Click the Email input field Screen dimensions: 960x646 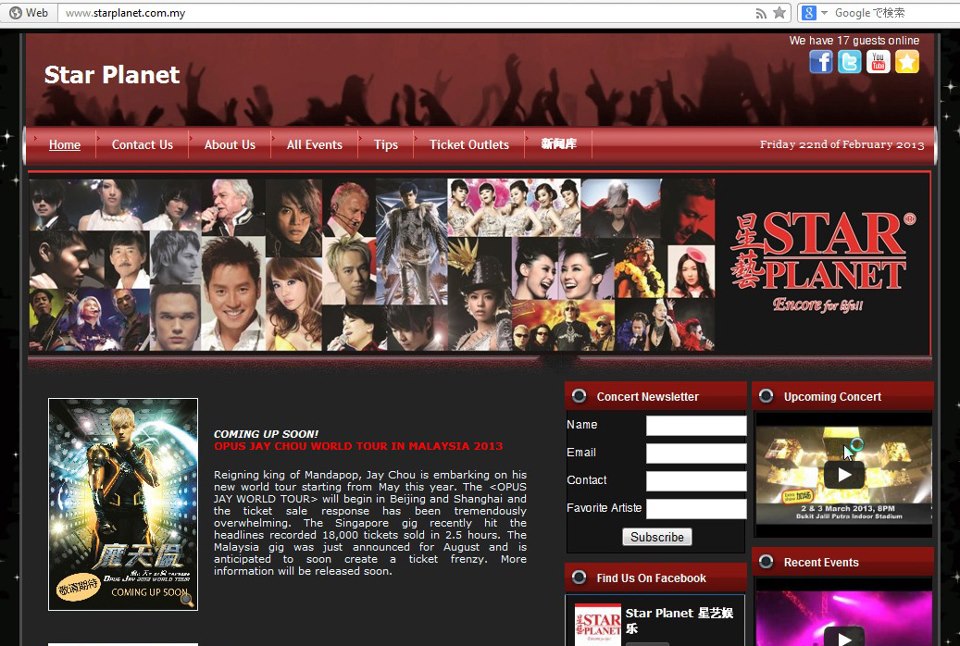point(696,453)
